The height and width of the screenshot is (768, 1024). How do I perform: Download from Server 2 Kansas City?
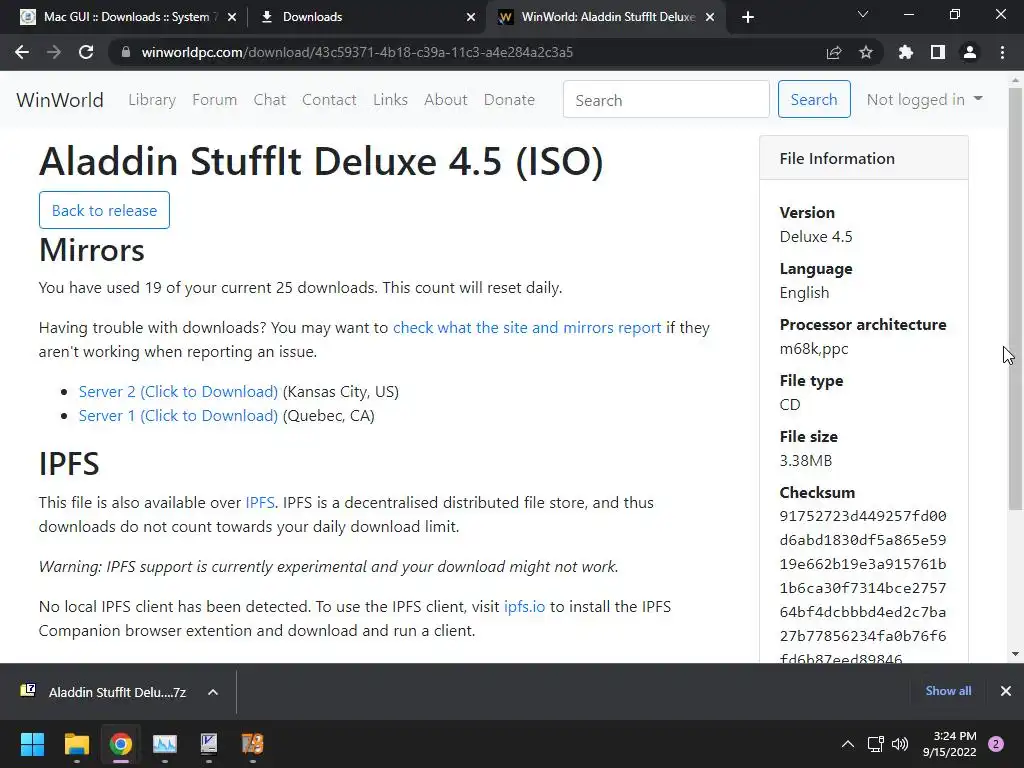click(x=178, y=392)
